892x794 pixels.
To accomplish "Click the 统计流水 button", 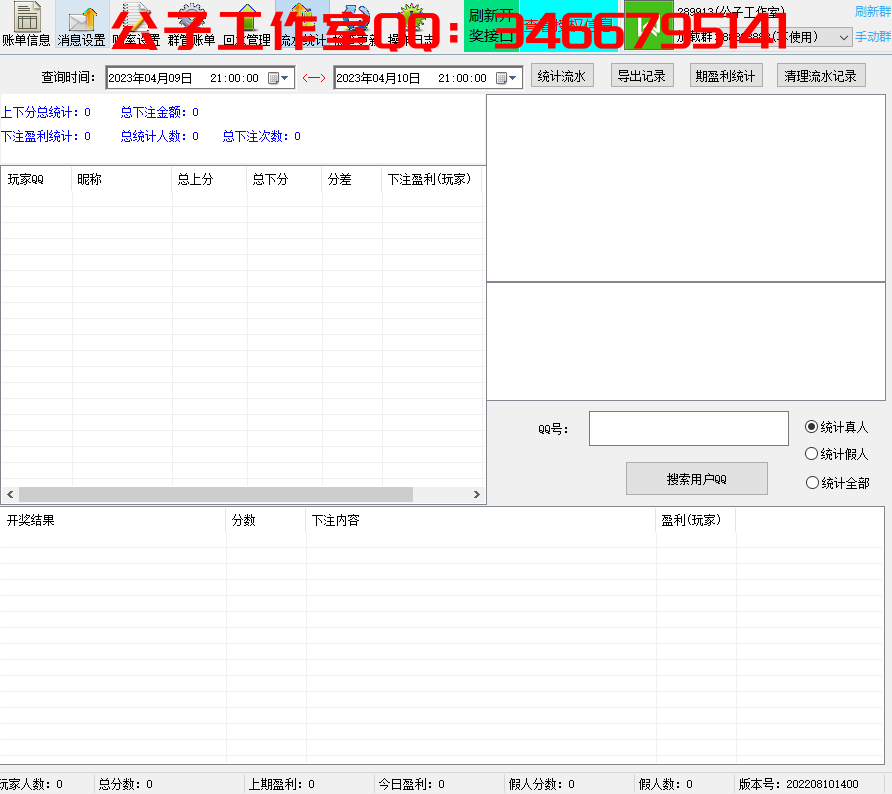I will pyautogui.click(x=562, y=76).
